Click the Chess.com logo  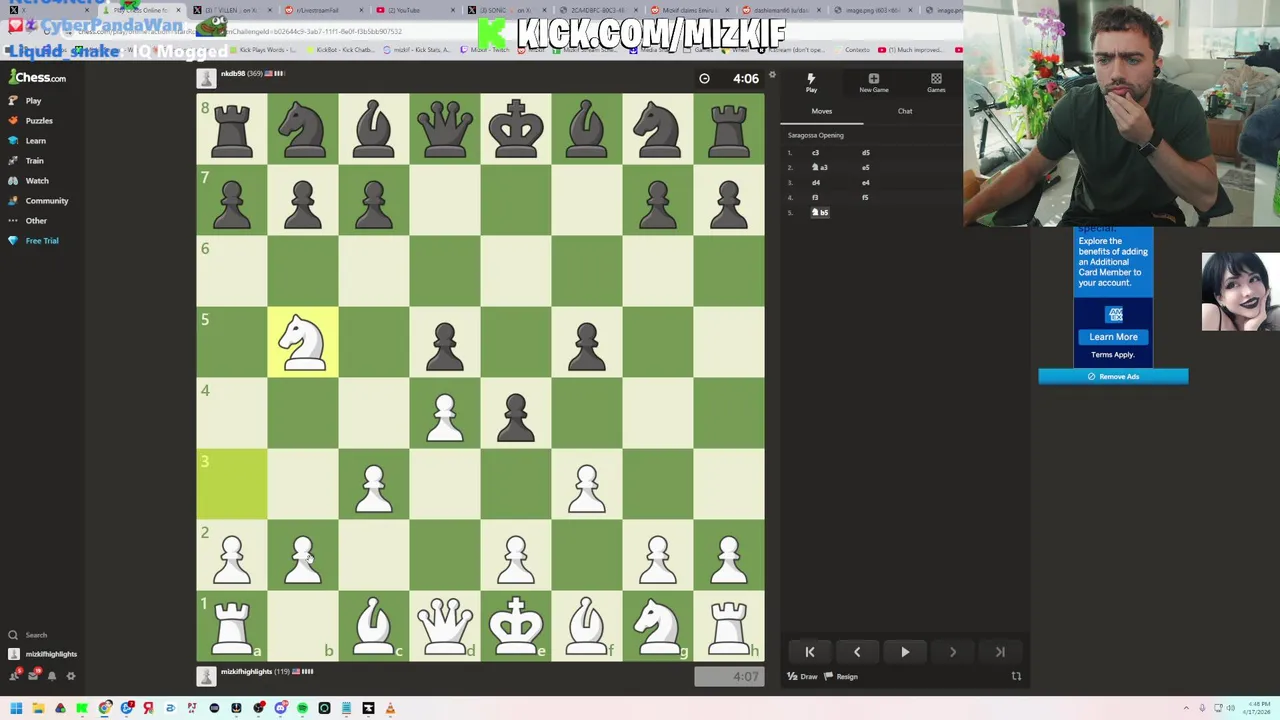38,77
